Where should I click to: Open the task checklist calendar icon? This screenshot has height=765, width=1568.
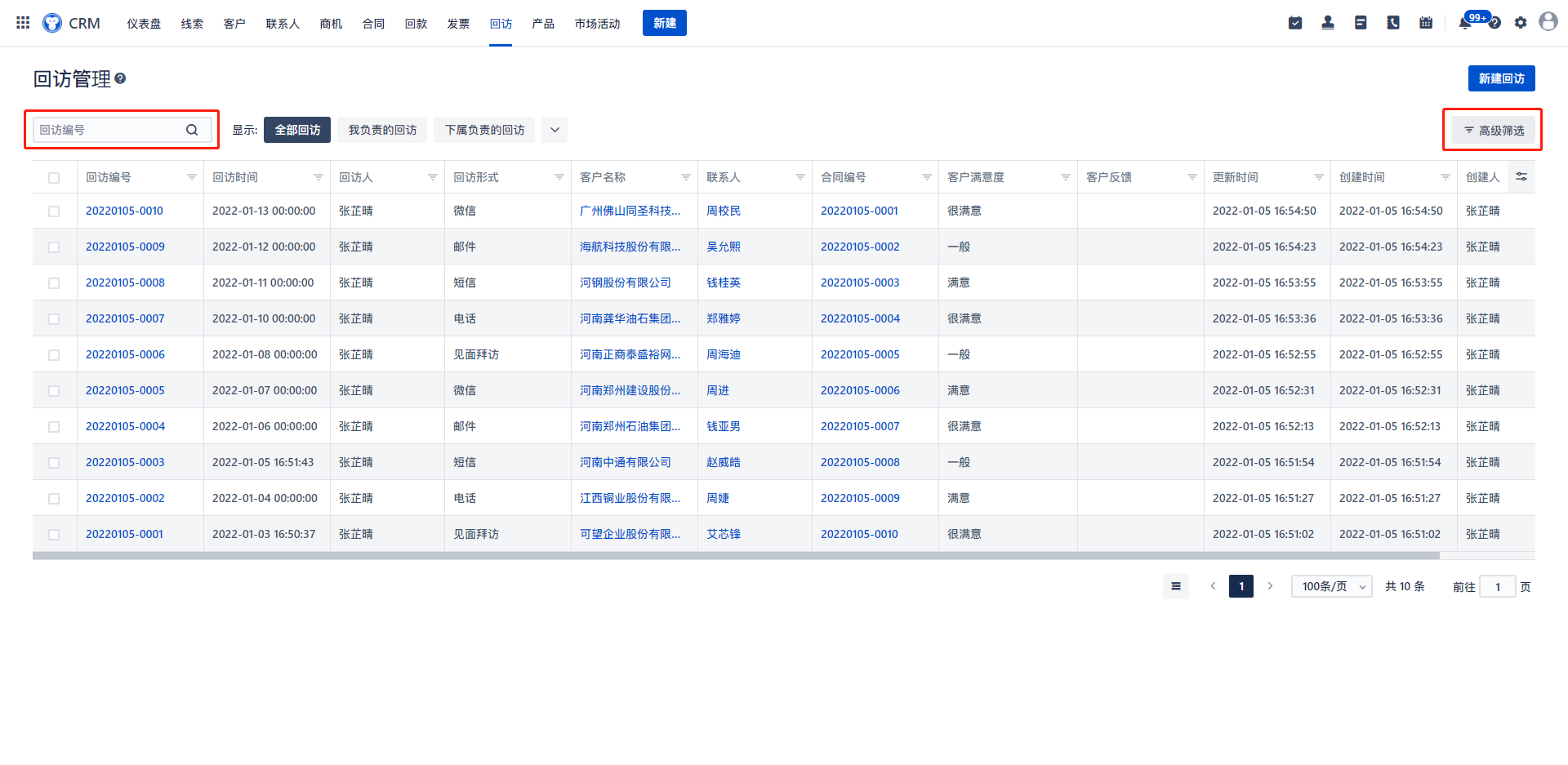[1295, 23]
